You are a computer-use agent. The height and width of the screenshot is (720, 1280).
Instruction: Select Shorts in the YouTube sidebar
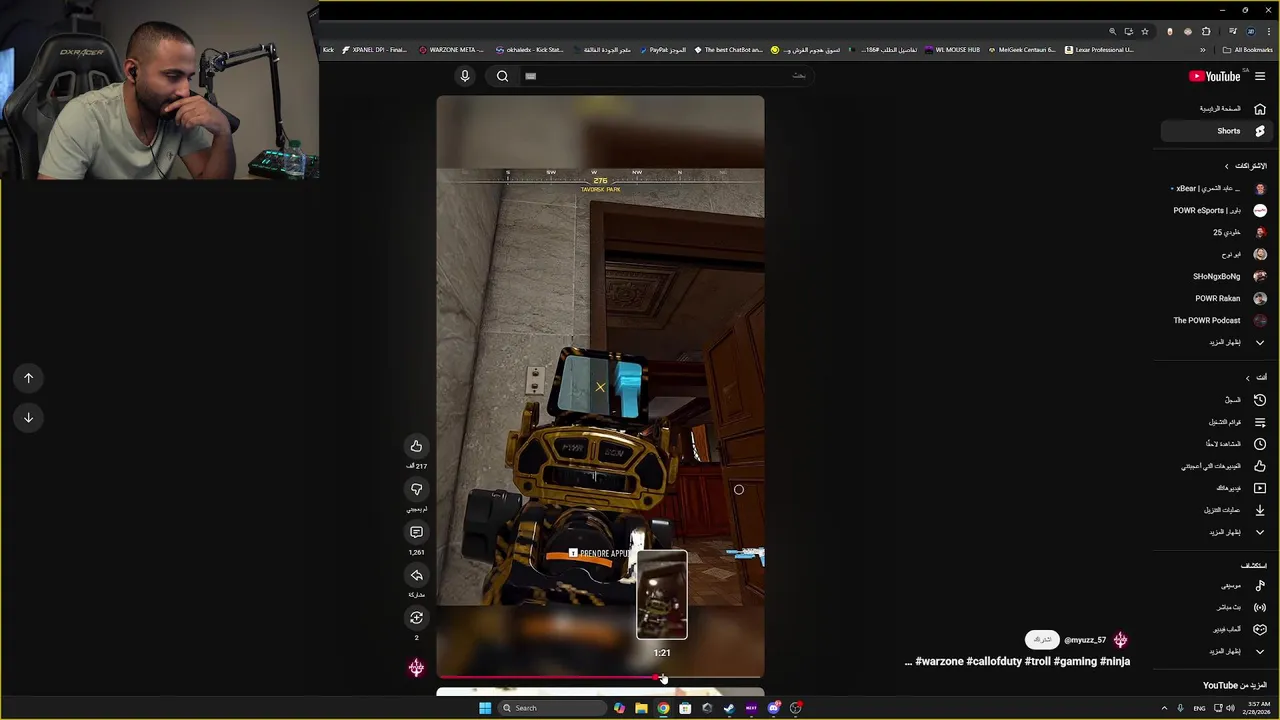coord(1217,131)
